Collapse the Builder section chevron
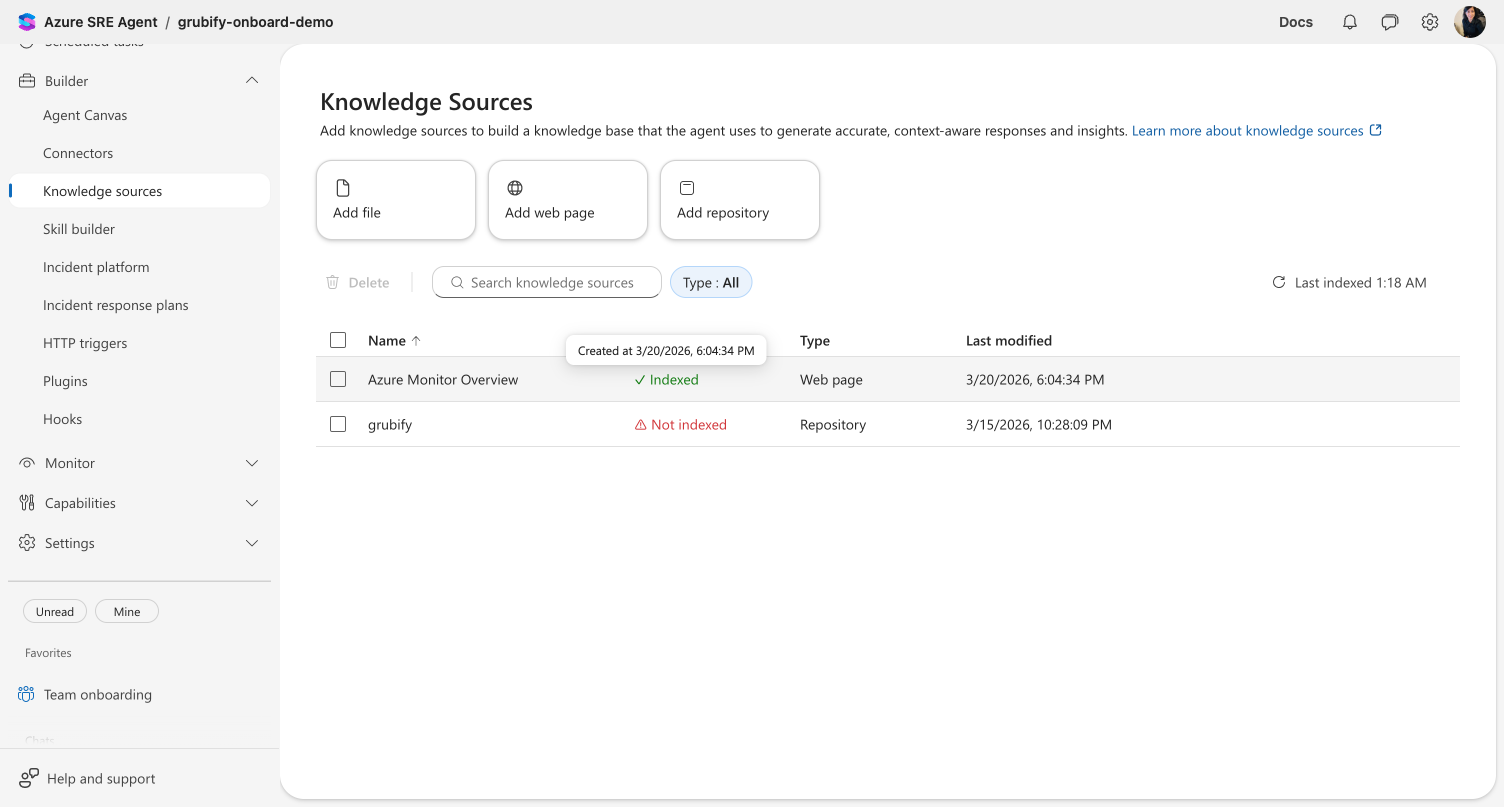This screenshot has height=807, width=1504. (252, 81)
